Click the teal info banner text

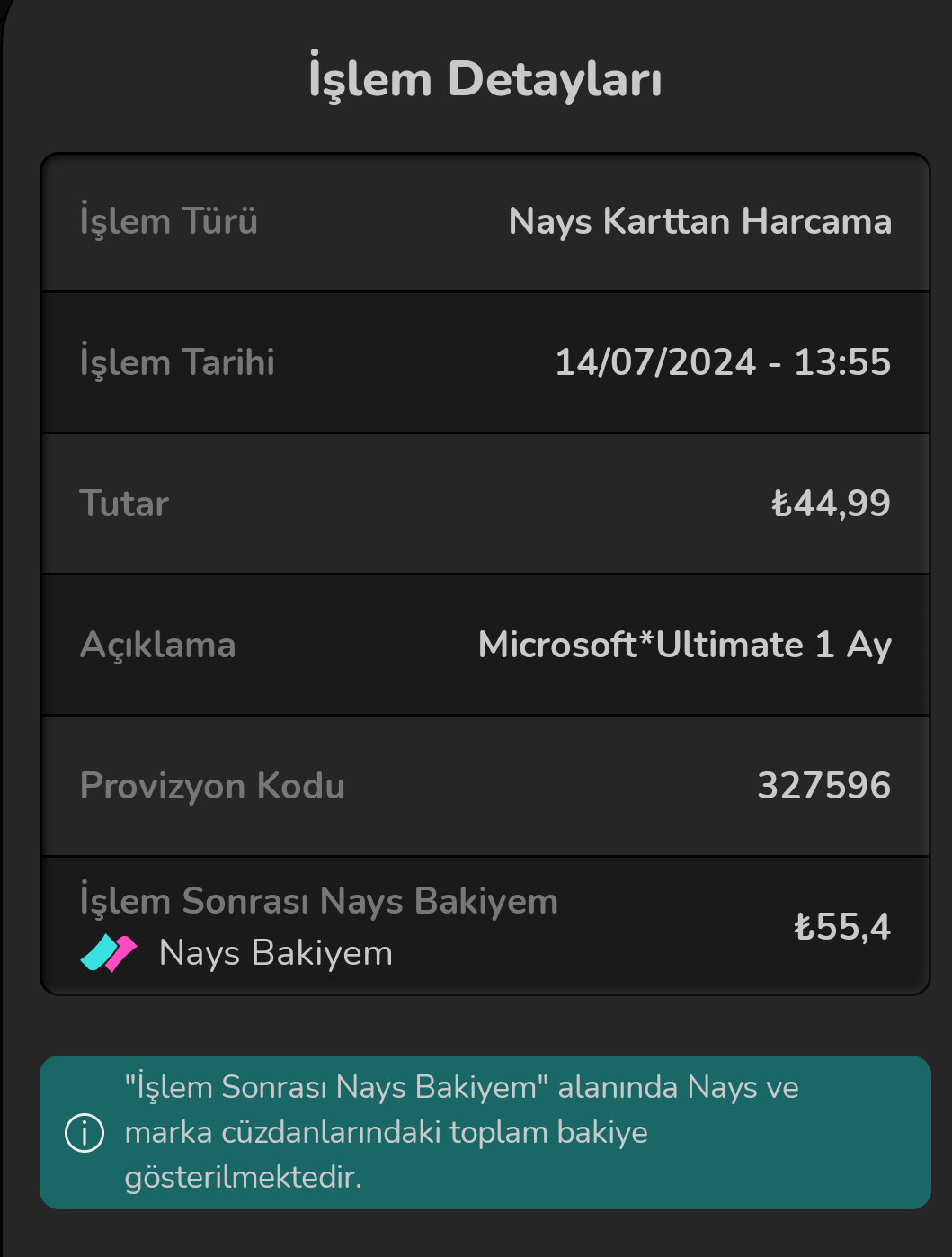[461, 1132]
